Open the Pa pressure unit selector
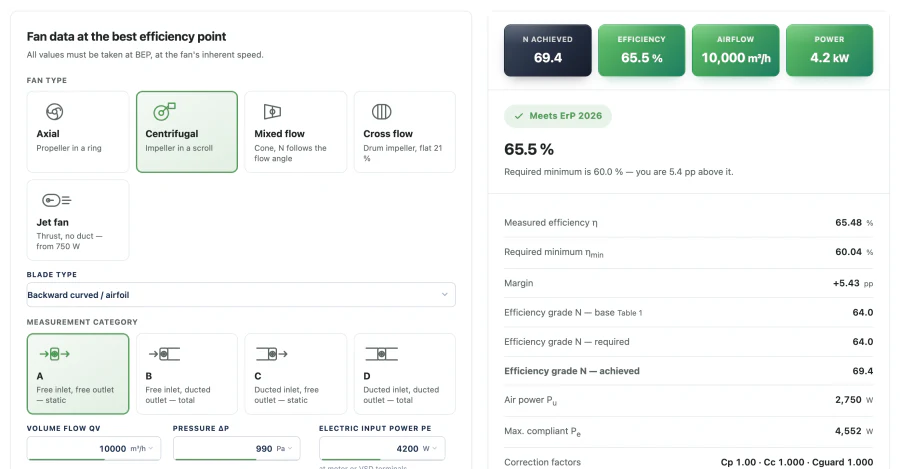Viewport: 900px width, 469px height. point(285,448)
